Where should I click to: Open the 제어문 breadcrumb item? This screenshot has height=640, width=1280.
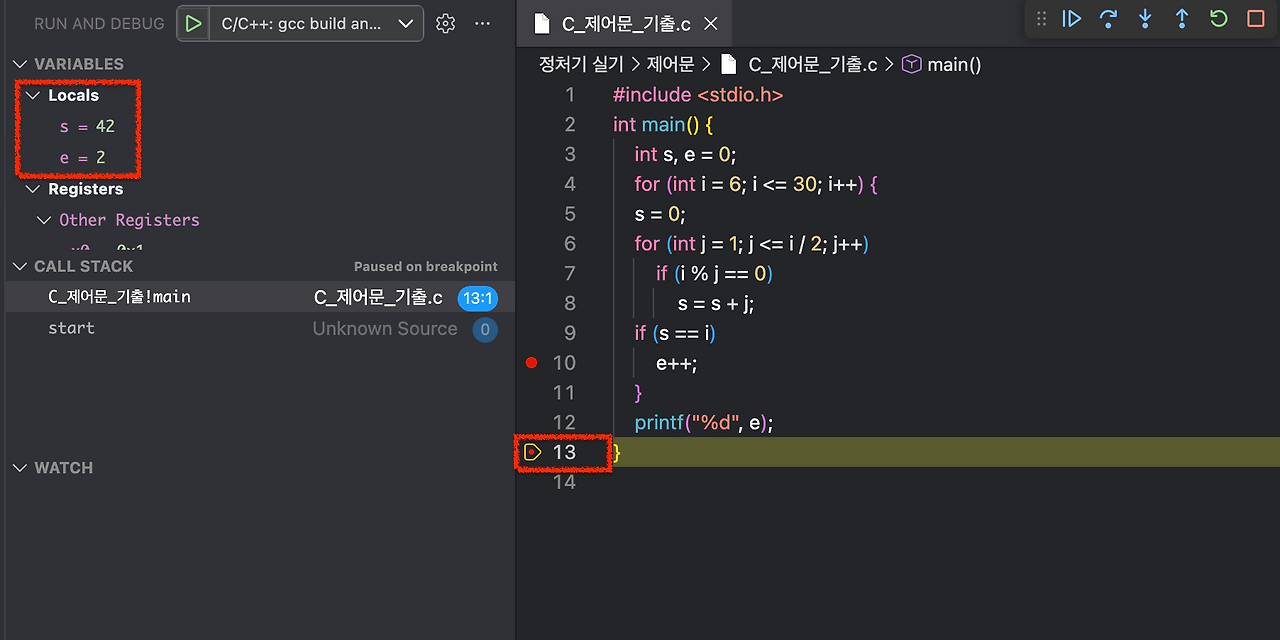(671, 64)
